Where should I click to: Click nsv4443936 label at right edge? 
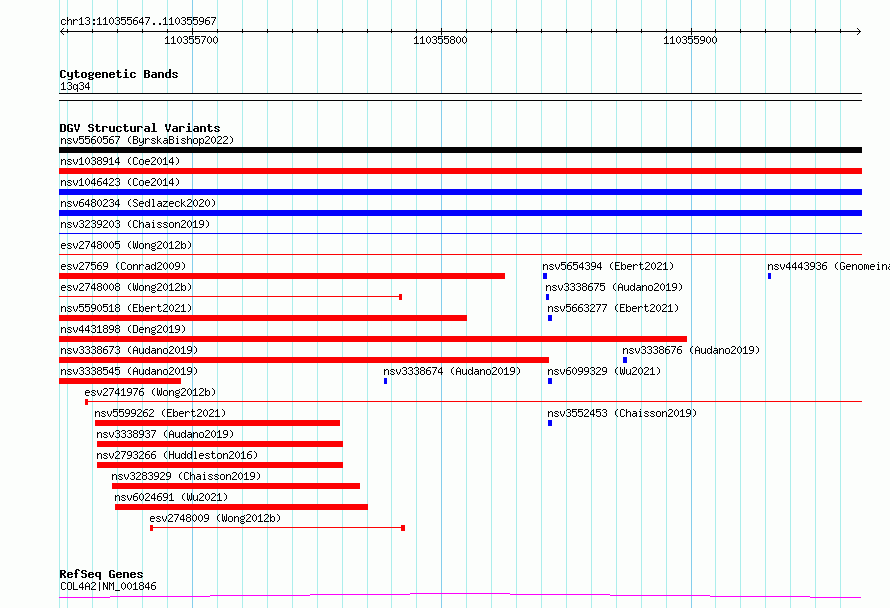click(828, 266)
